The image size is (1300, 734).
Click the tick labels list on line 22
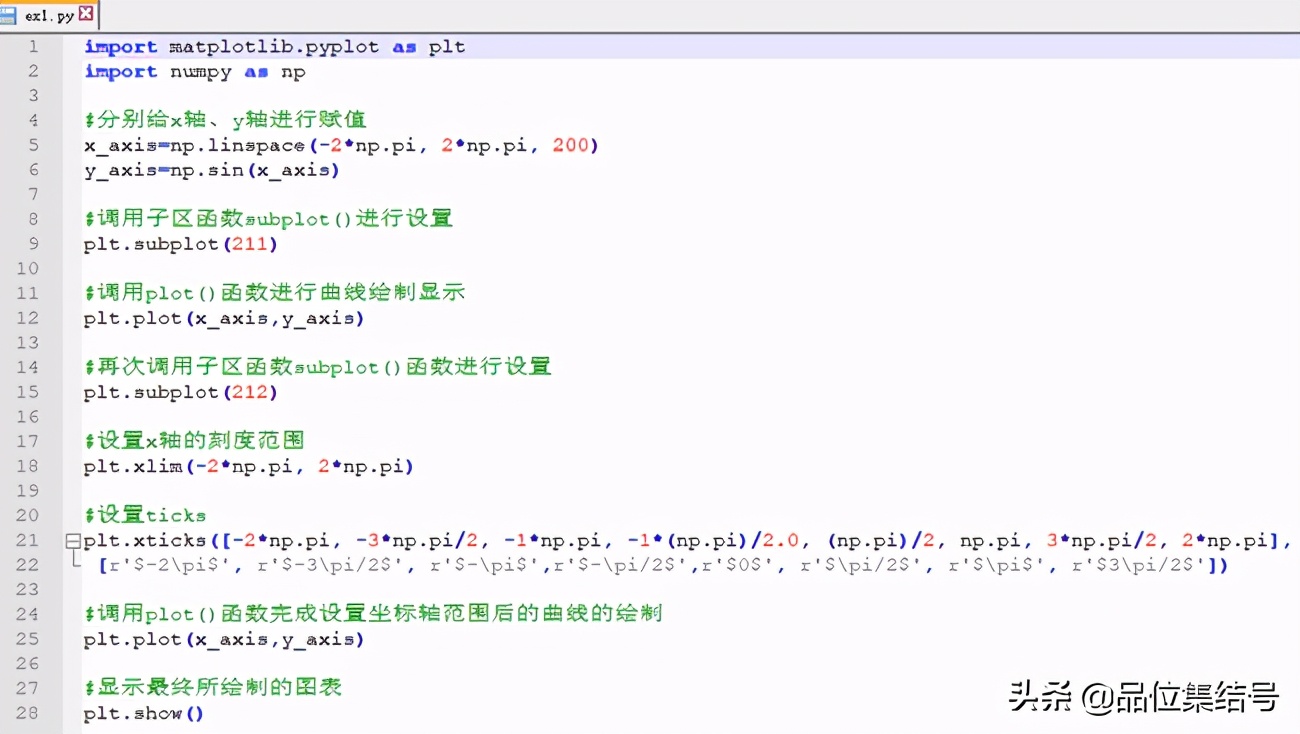click(x=664, y=565)
